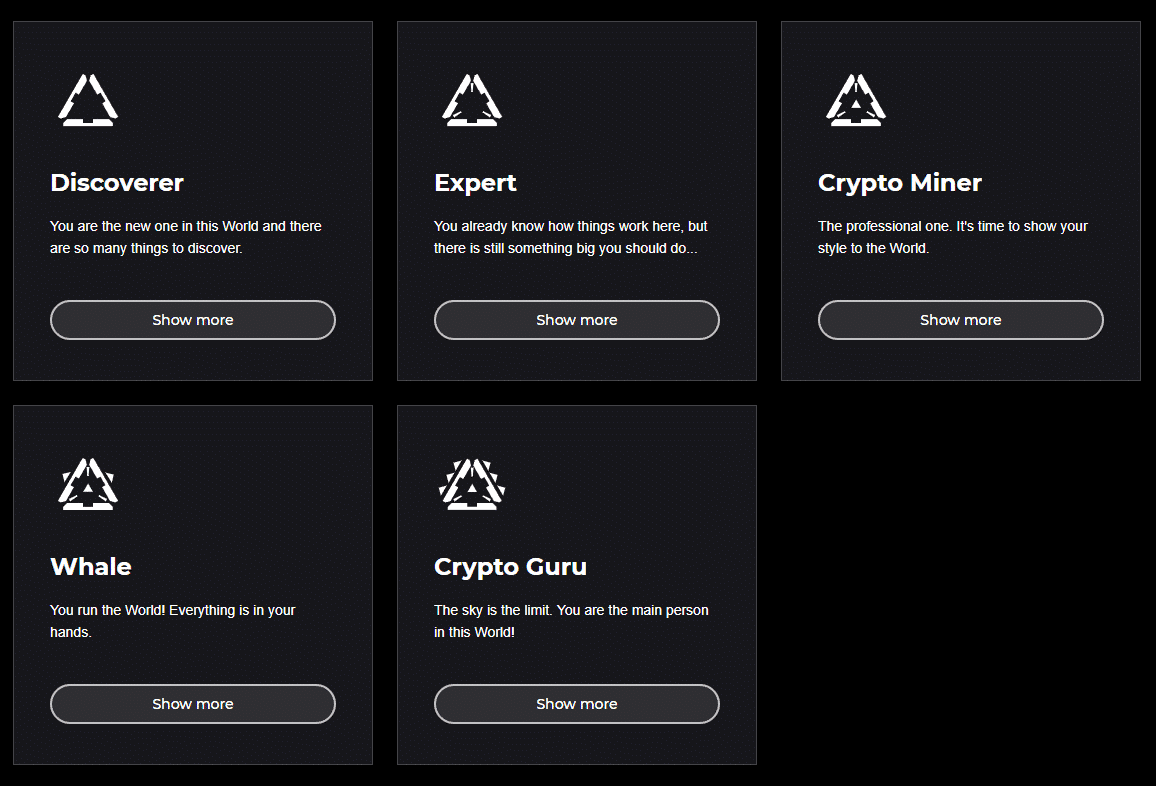
Task: Expand Expert details with Show more
Action: tap(577, 320)
